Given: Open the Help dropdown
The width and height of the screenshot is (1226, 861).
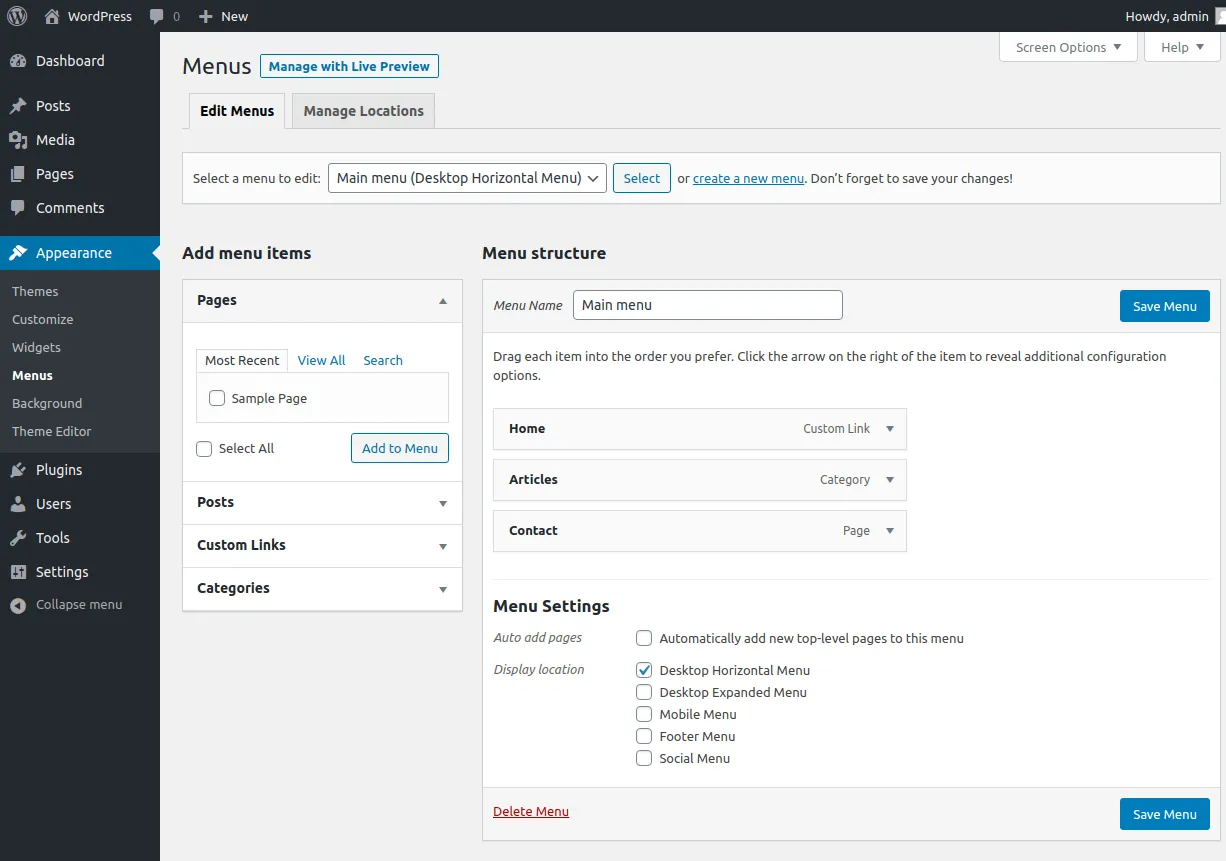Looking at the screenshot, I should pyautogui.click(x=1183, y=47).
